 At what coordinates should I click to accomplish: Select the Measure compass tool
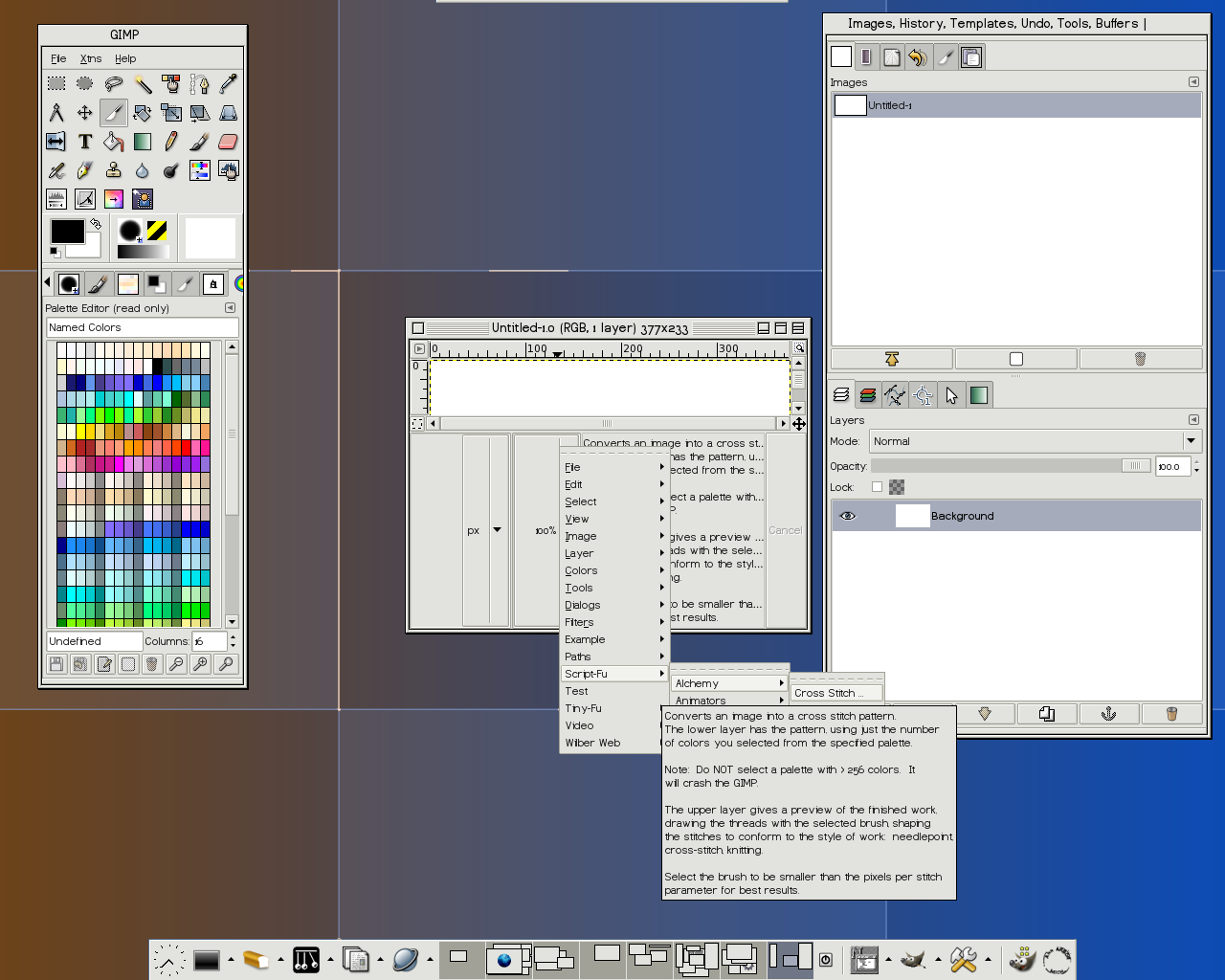(x=56, y=113)
